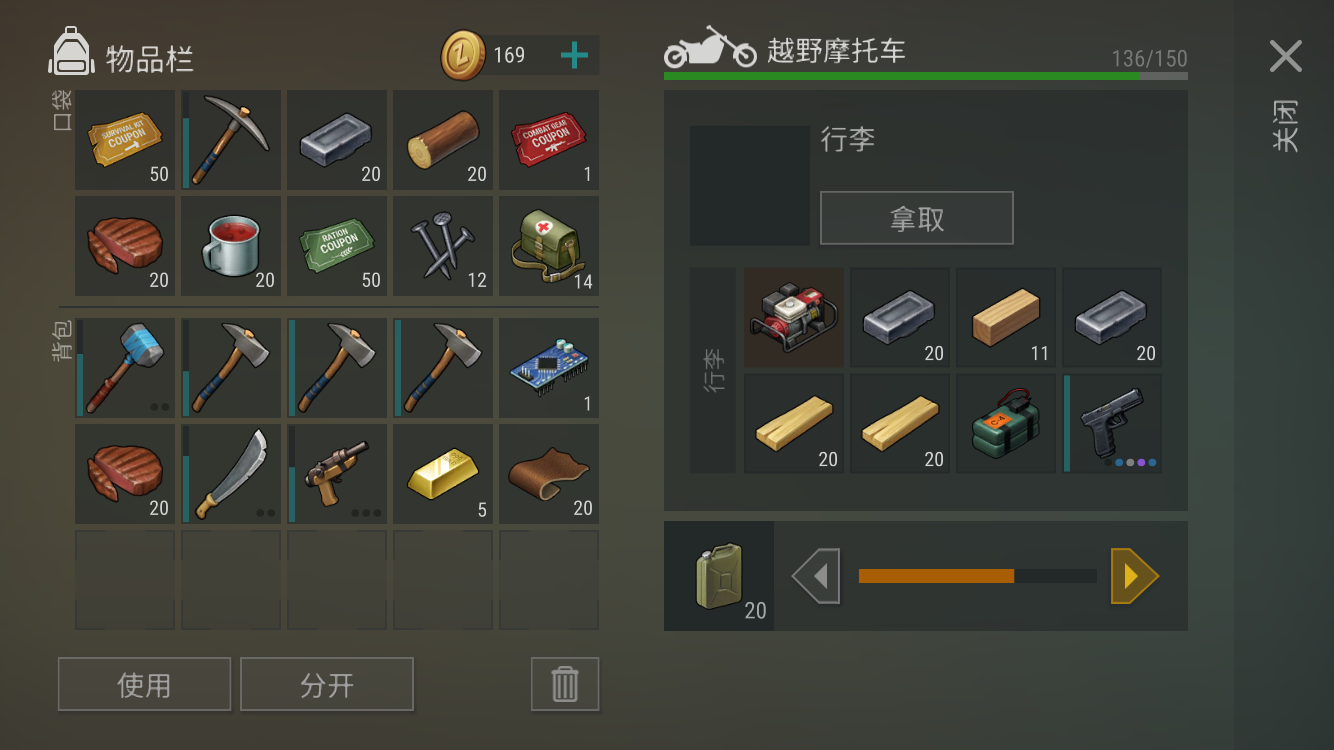Select the C4 explosive in luggage

pyautogui.click(x=1006, y=423)
